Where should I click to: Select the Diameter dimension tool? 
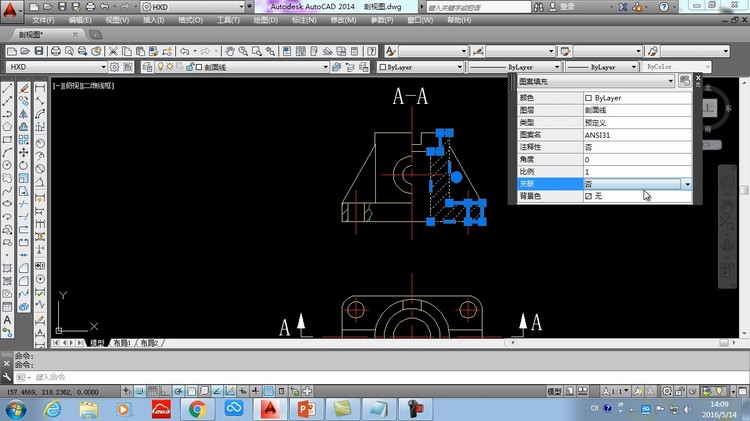[x=40, y=169]
